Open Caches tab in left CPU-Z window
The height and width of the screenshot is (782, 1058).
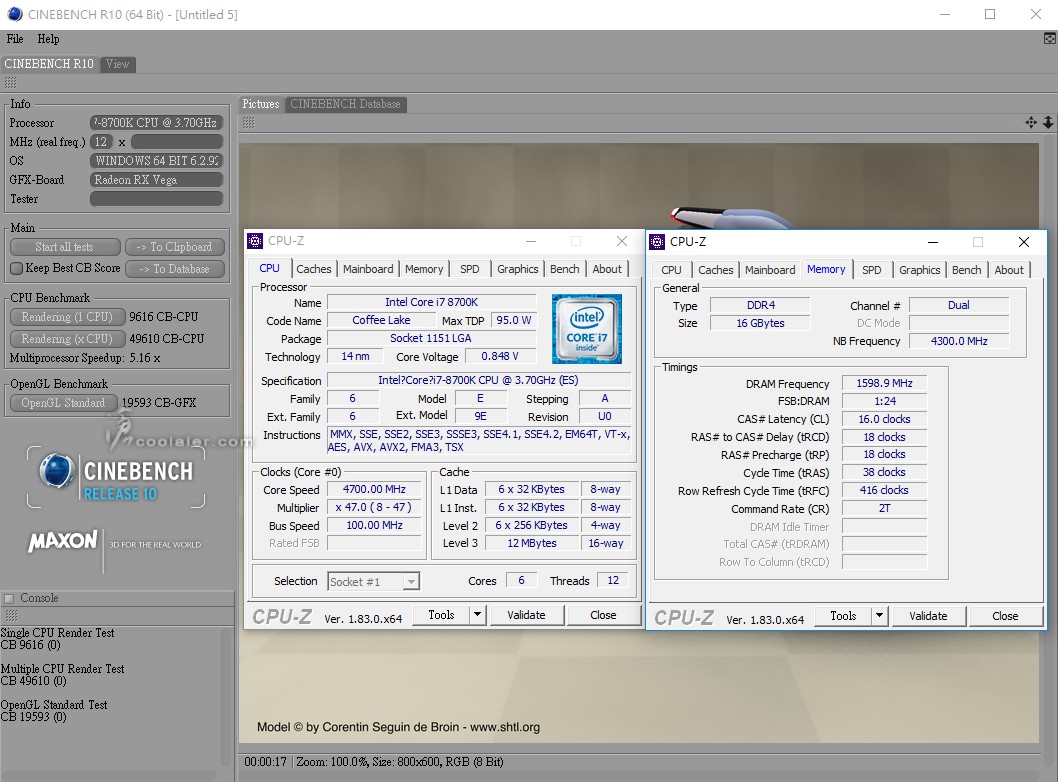coord(314,269)
